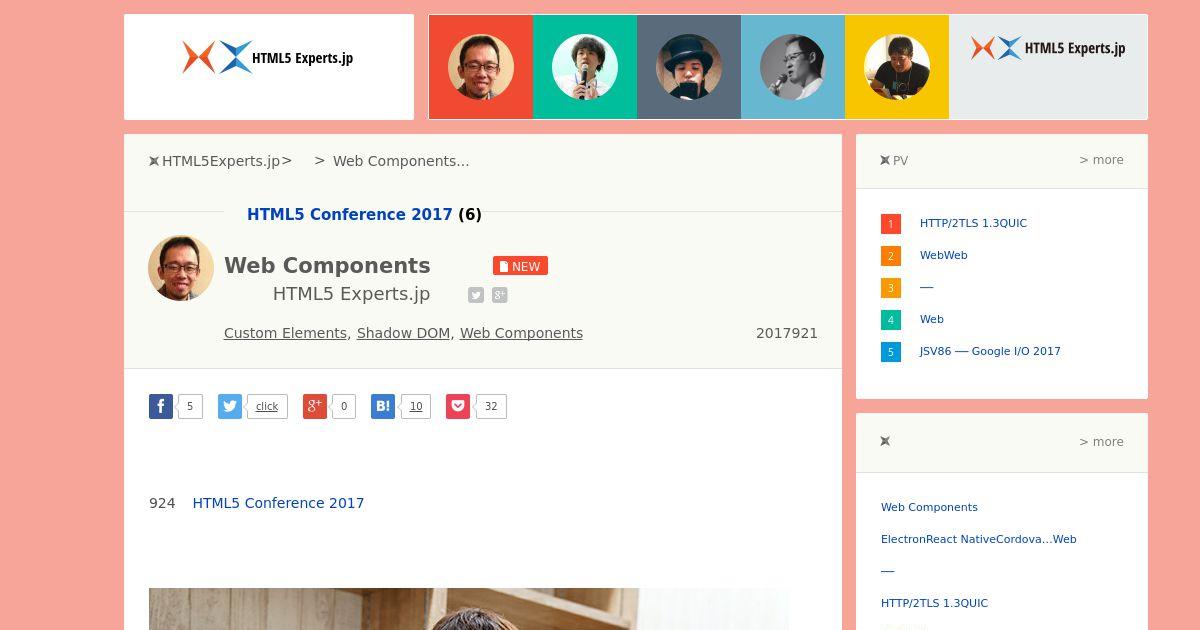Image resolution: width=1200 pixels, height=630 pixels.
Task: Click the Pocket count 32
Action: click(x=491, y=406)
